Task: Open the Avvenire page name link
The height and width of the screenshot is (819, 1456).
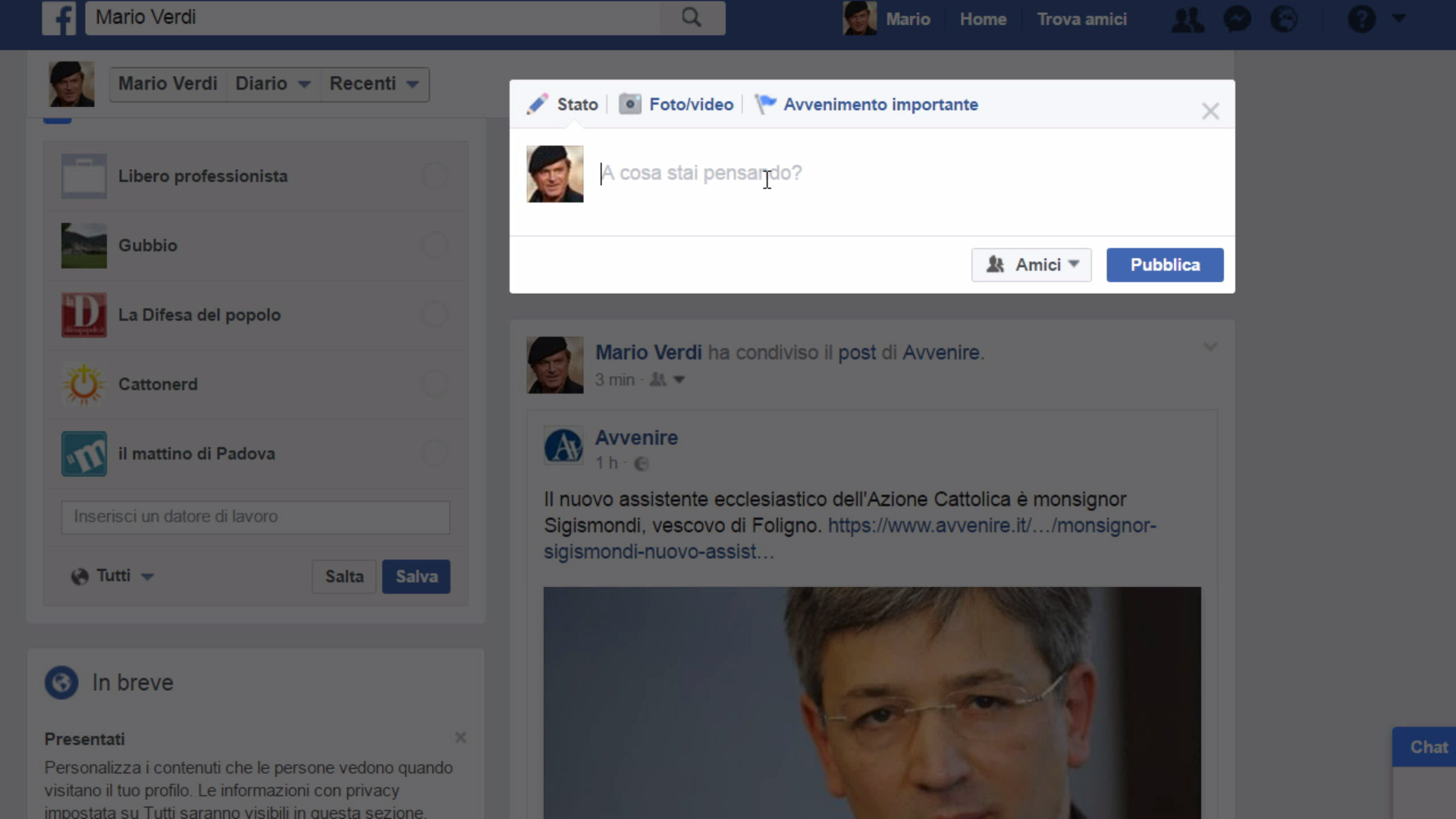Action: click(x=636, y=438)
